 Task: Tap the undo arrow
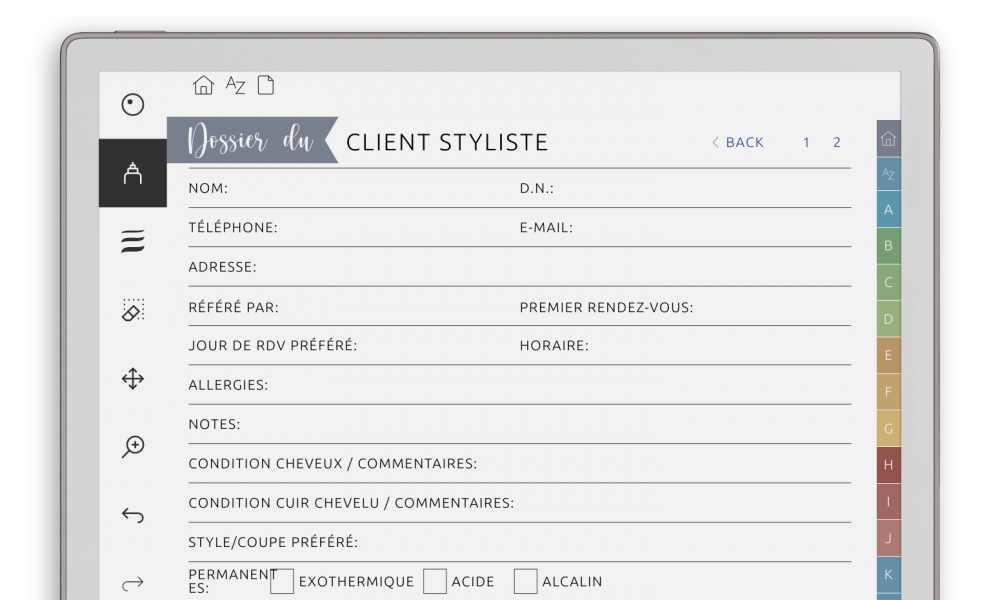pos(133,515)
